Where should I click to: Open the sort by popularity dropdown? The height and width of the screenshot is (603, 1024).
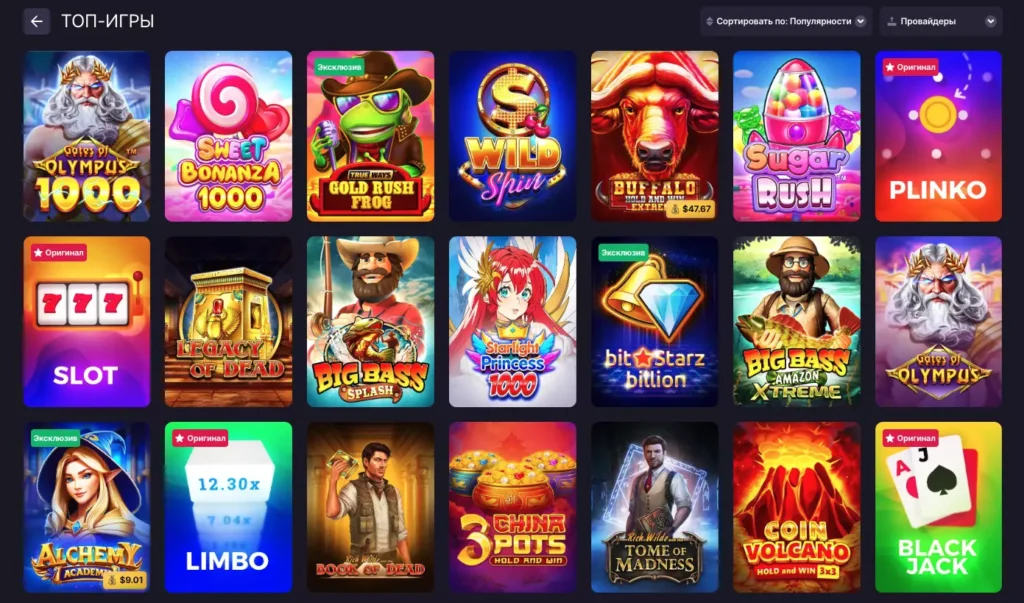[x=786, y=22]
